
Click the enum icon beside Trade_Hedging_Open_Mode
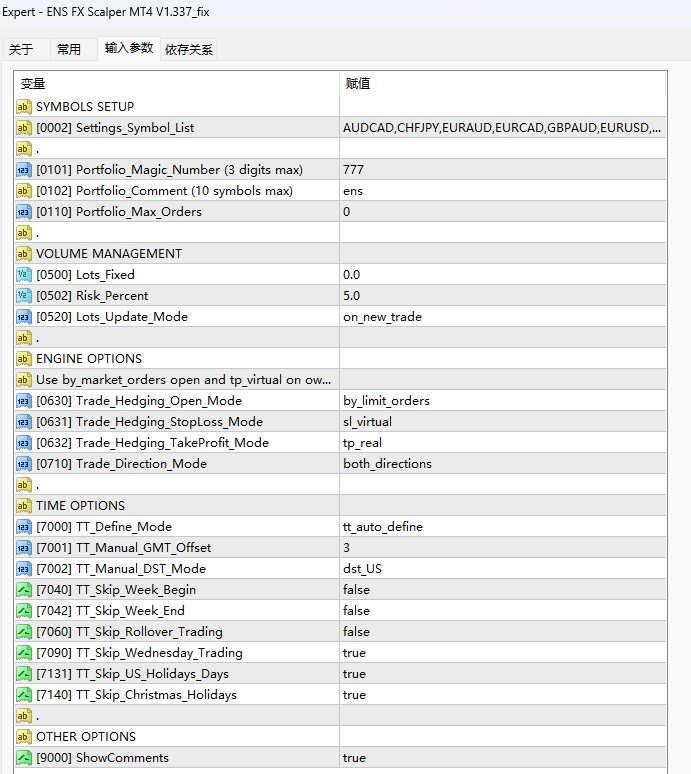pyautogui.click(x=24, y=401)
